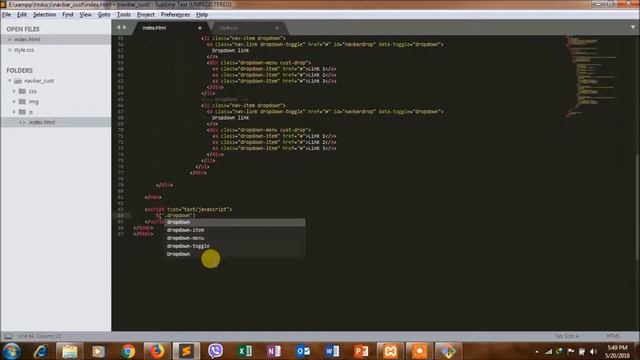Close index.html in Open Files list

(10, 39)
